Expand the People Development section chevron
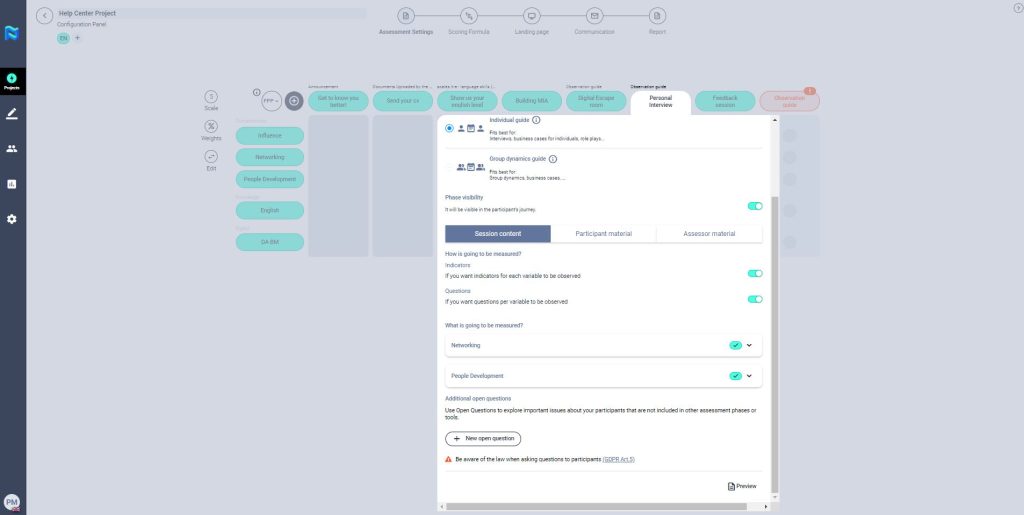 click(749, 376)
